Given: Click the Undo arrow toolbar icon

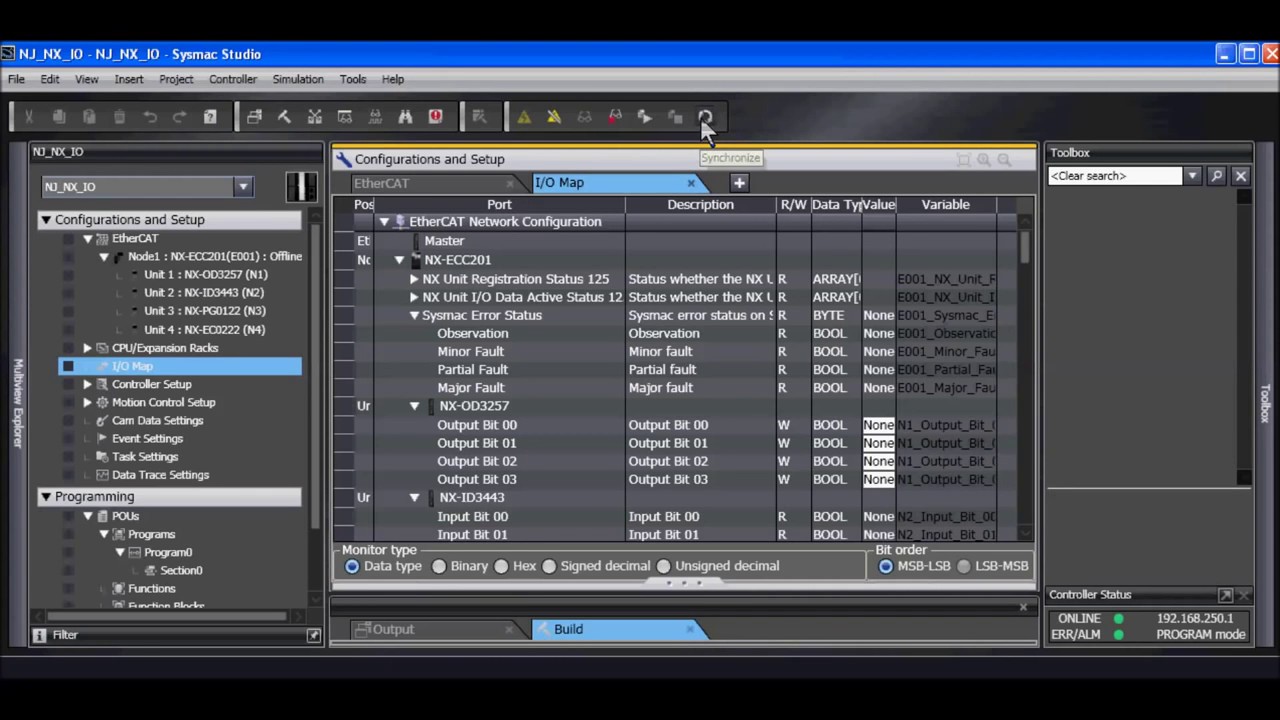Looking at the screenshot, I should pos(150,117).
